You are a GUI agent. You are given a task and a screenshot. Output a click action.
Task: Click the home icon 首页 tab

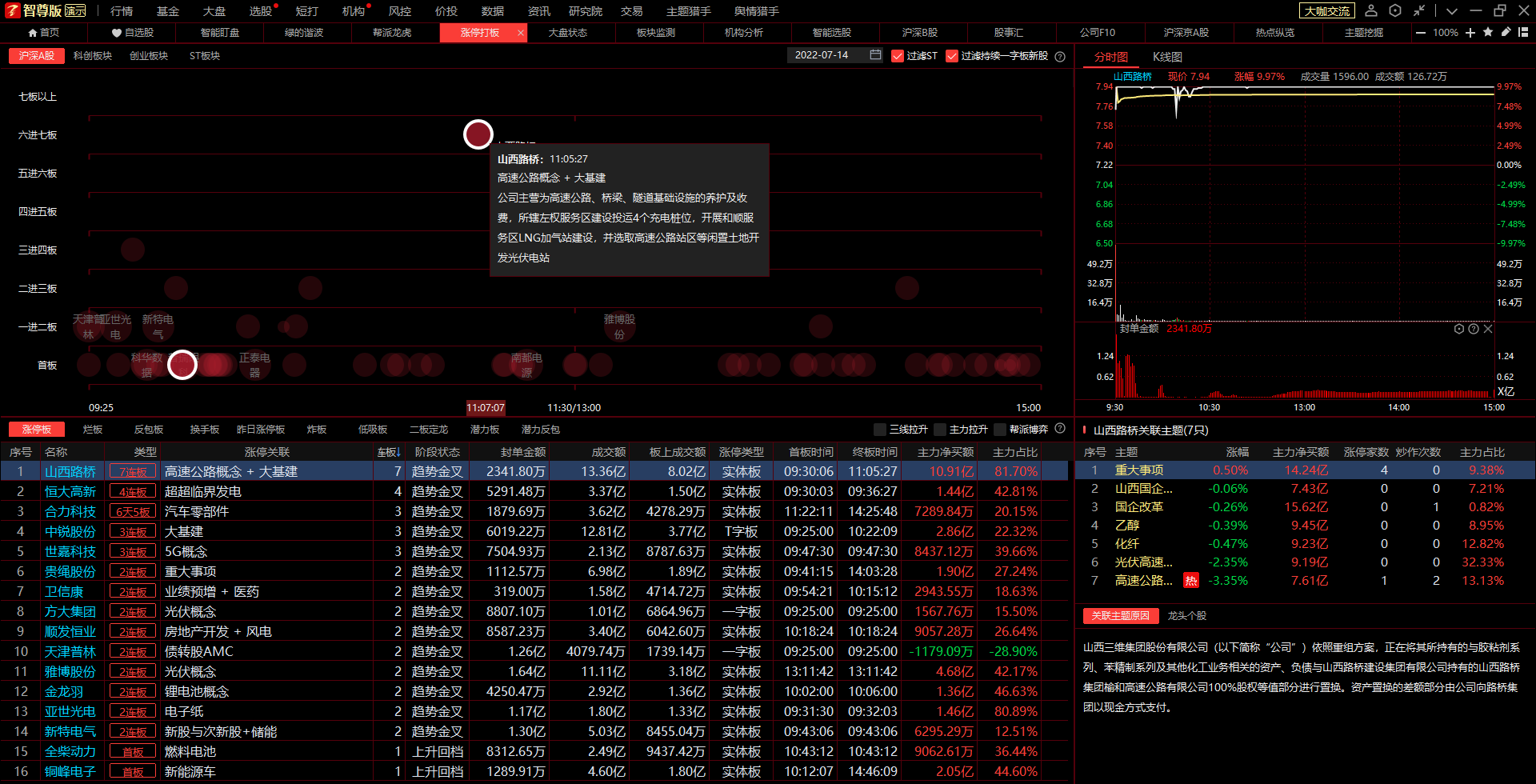pos(43,33)
